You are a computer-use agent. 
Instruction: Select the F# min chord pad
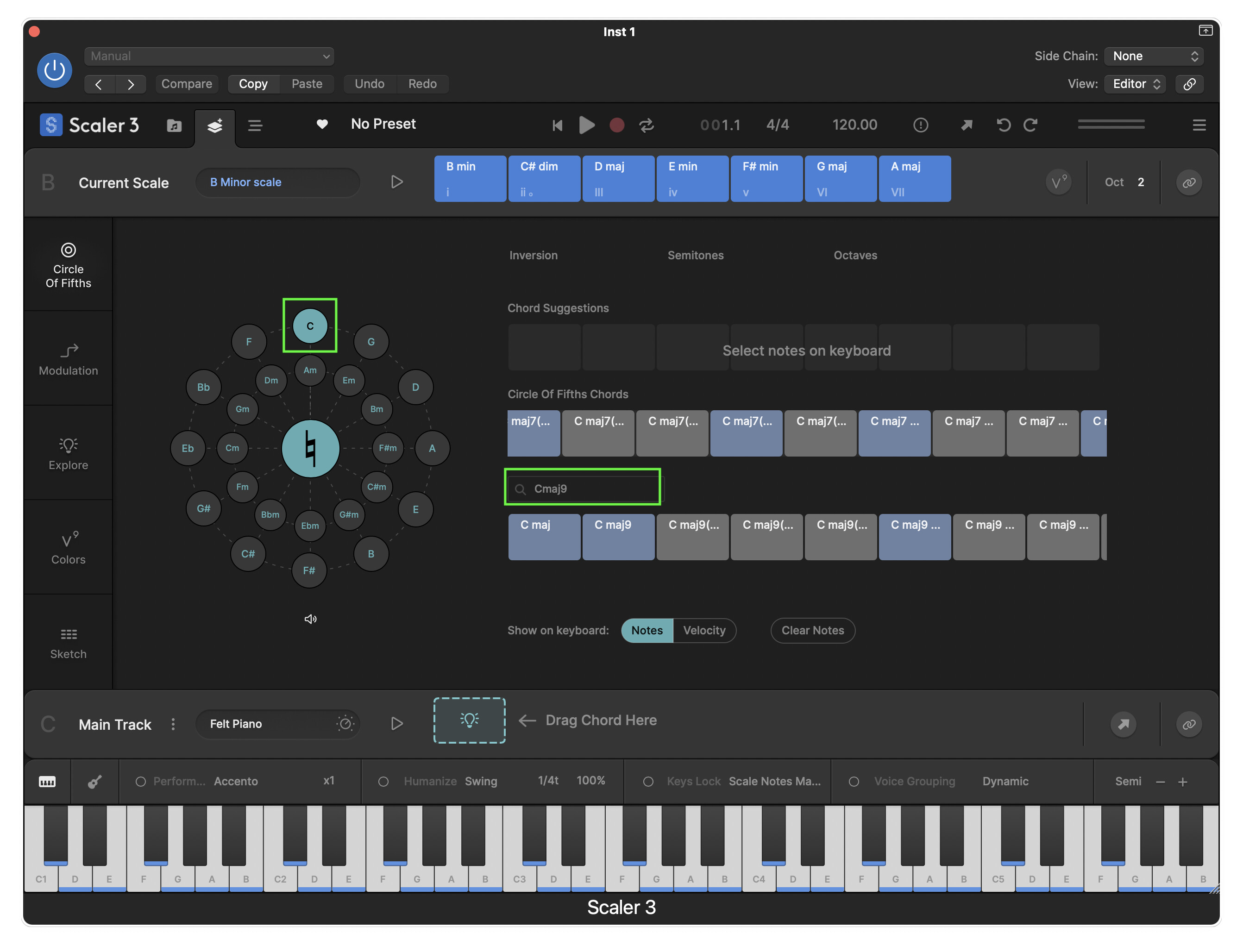[766, 179]
